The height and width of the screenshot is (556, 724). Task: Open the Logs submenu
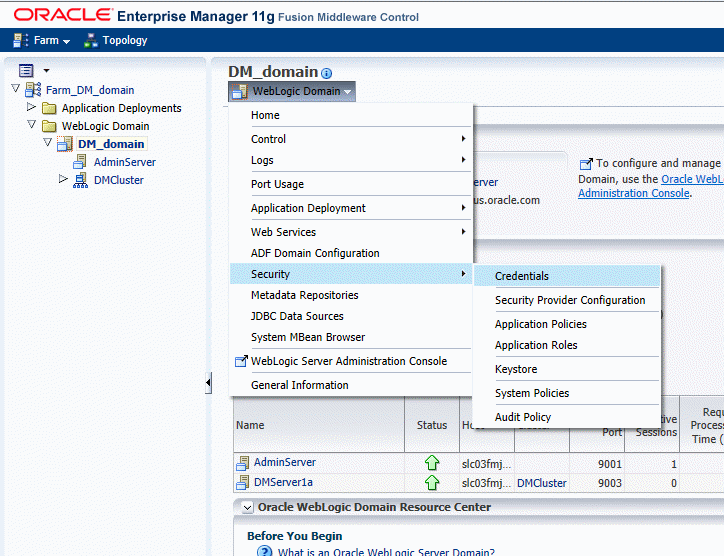click(x=351, y=160)
